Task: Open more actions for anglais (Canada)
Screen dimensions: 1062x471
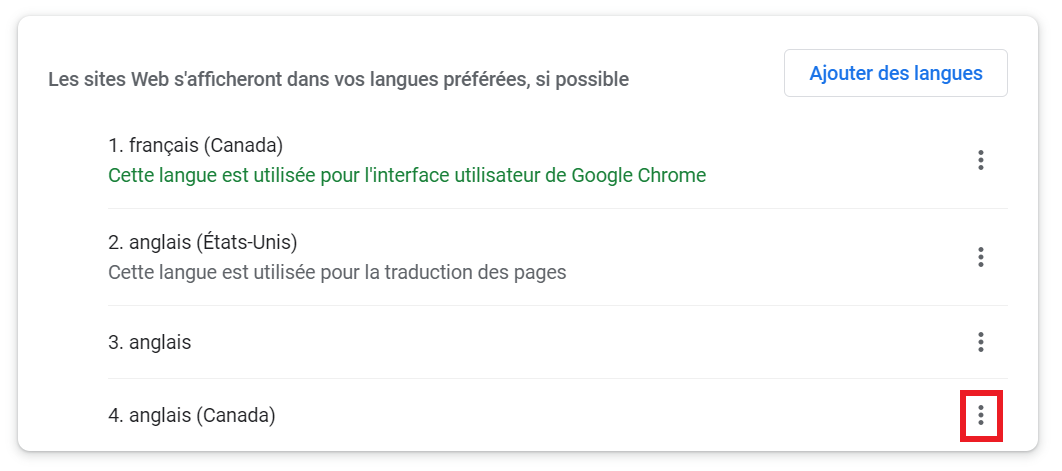Action: pyautogui.click(x=981, y=414)
